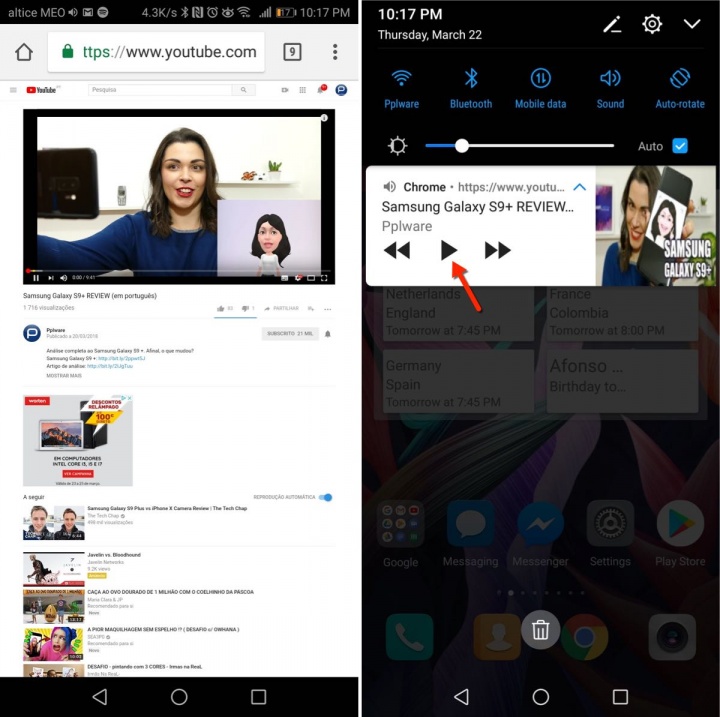Open the Artigo de análise link
The width and height of the screenshot is (720, 717).
click(110, 366)
